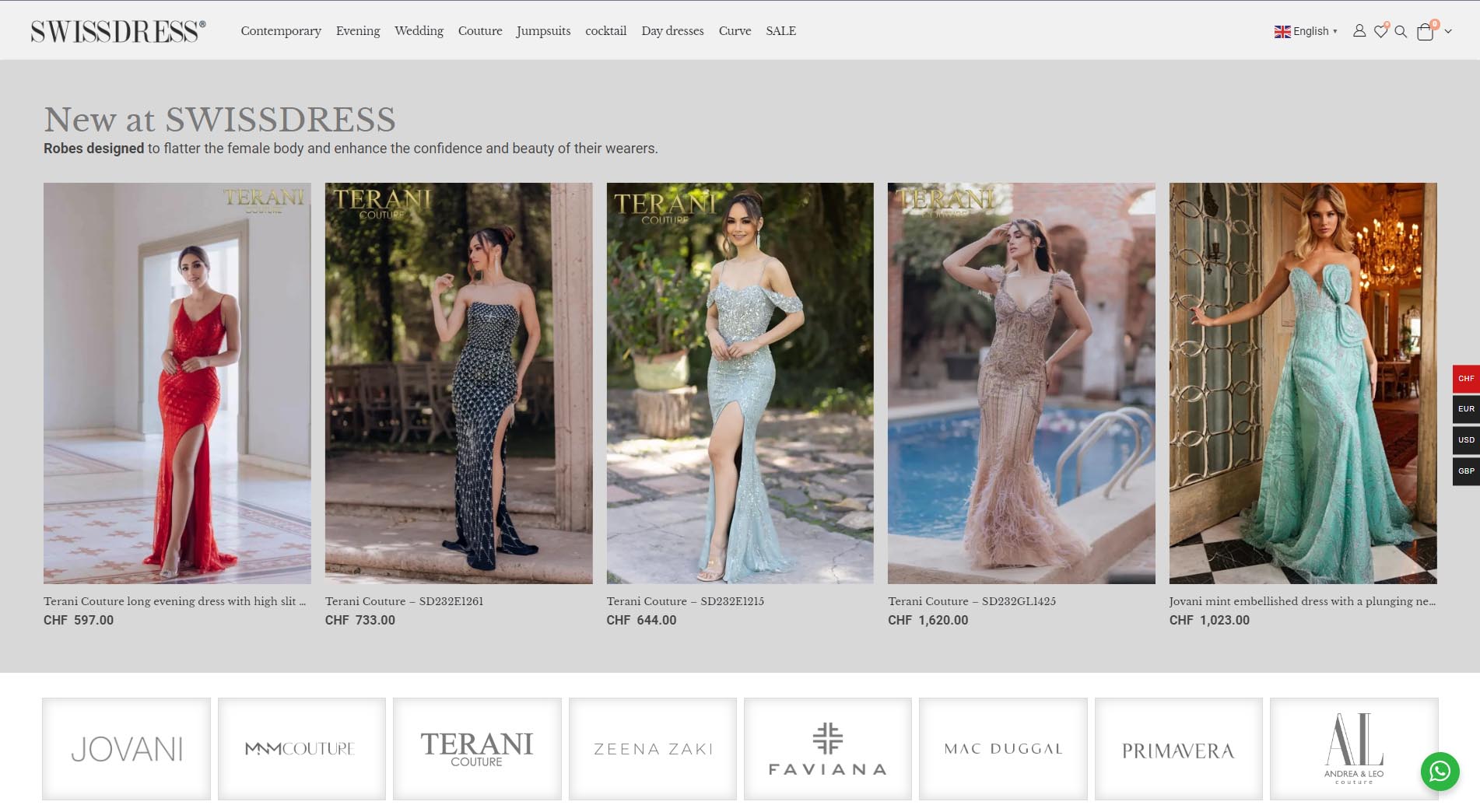
Task: Click the price CHF 1,023.00
Action: [1210, 620]
